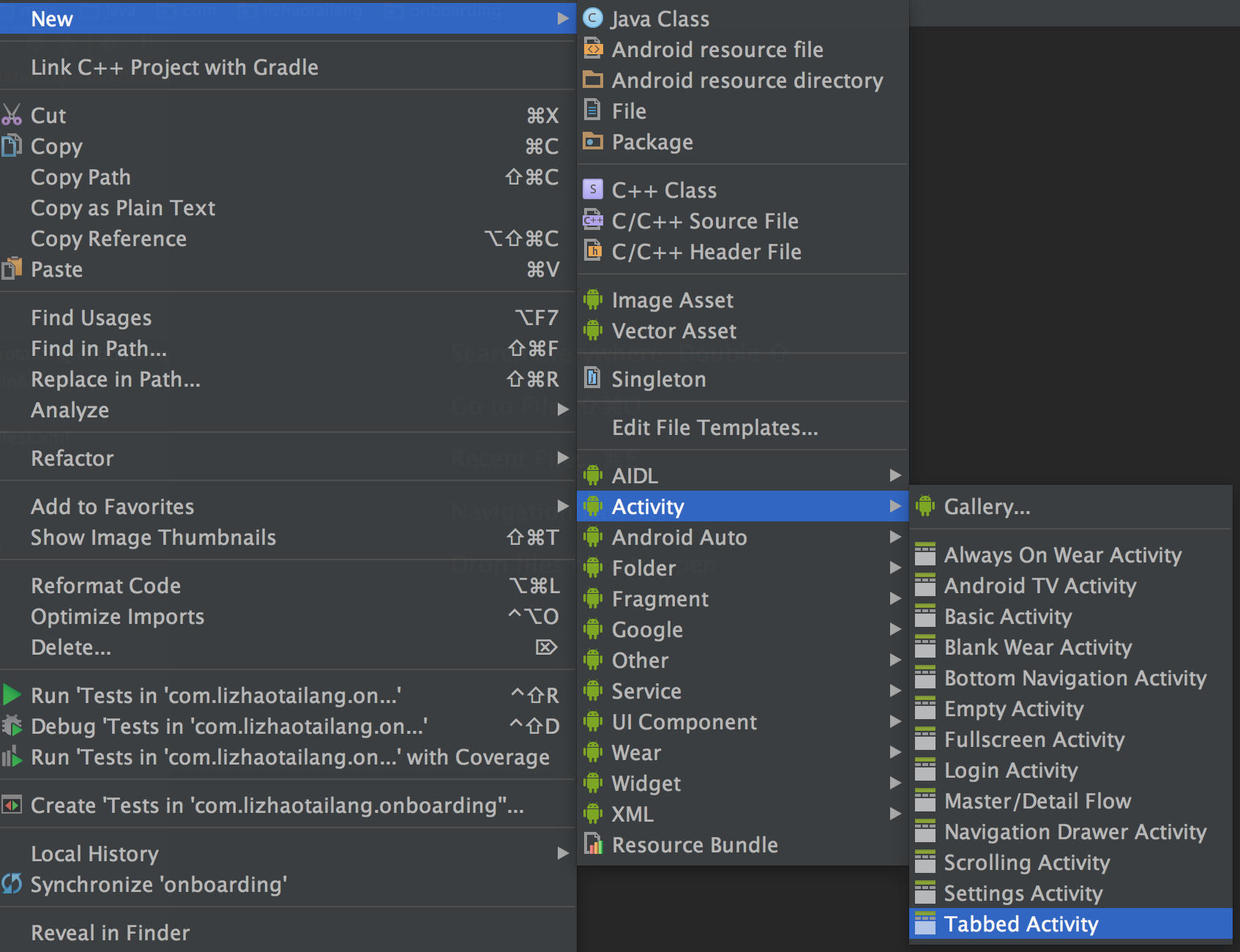Click the Debug Tests bug icon
Image resolution: width=1240 pixels, height=952 pixels.
12,726
